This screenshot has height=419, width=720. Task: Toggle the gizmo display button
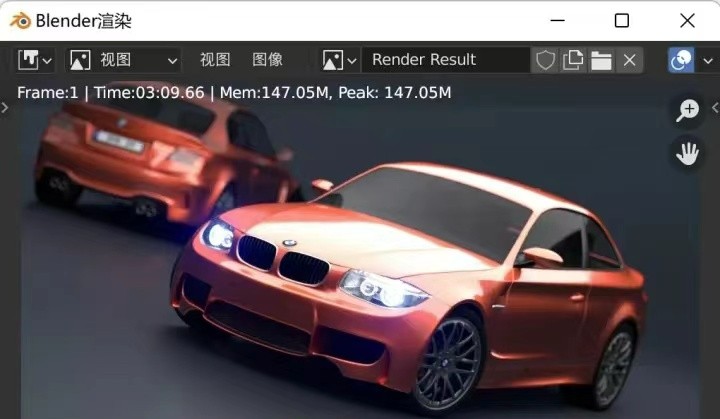(681, 60)
